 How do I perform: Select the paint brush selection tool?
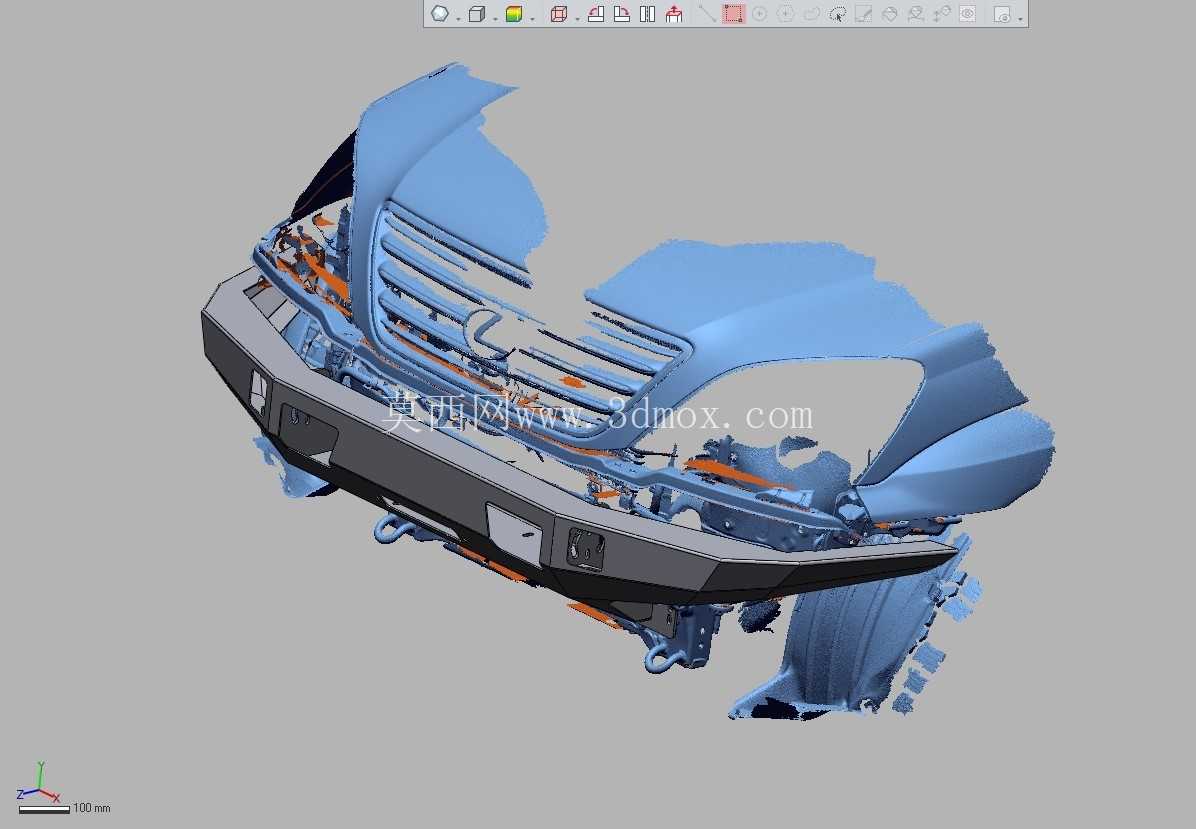[x=863, y=14]
